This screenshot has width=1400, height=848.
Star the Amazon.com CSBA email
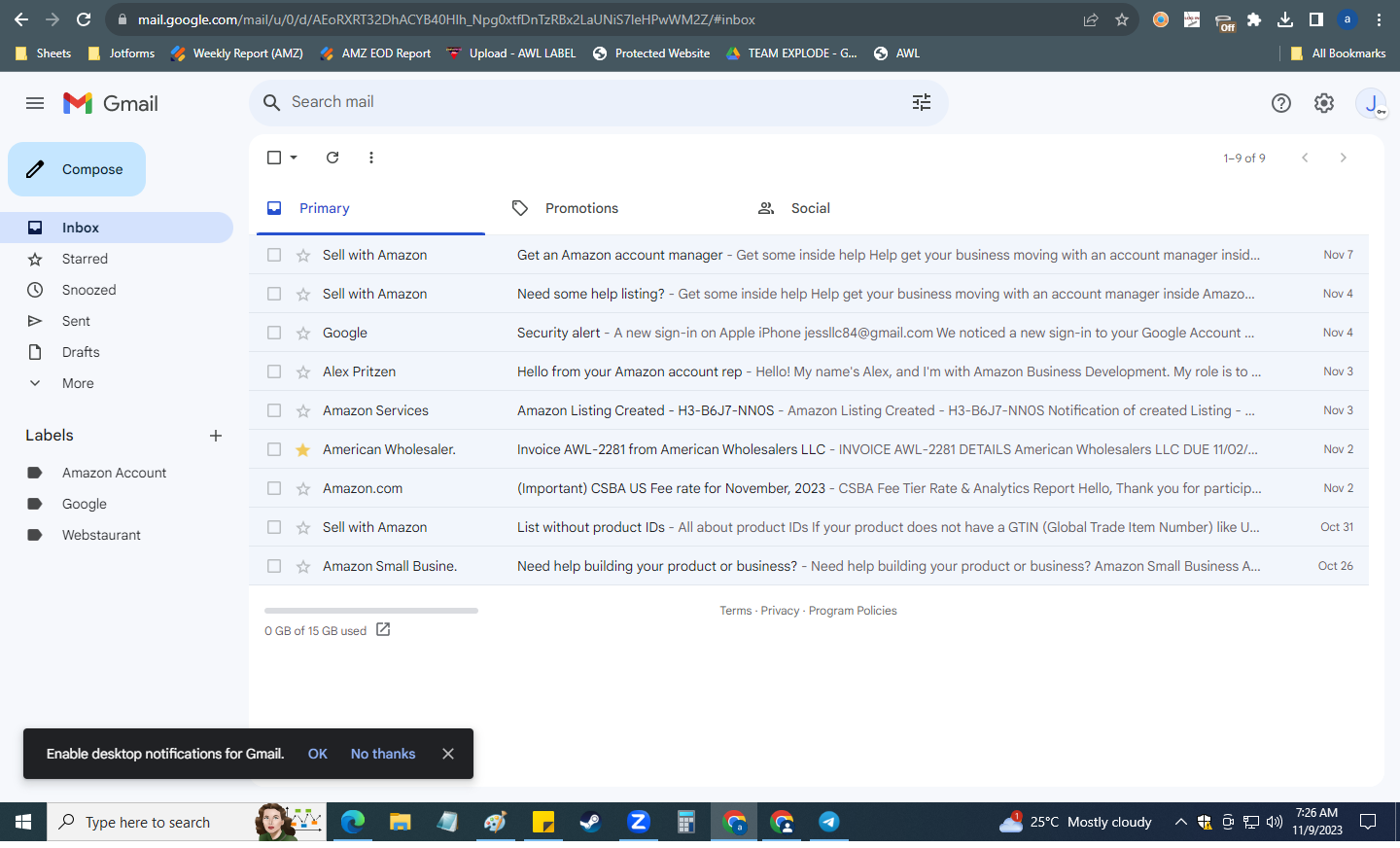(x=303, y=488)
